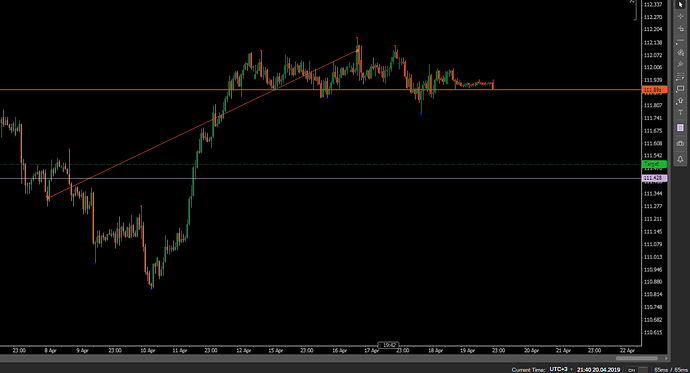Image resolution: width=690 pixels, height=373 pixels.
Task: Click the green Target price label
Action: click(654, 164)
